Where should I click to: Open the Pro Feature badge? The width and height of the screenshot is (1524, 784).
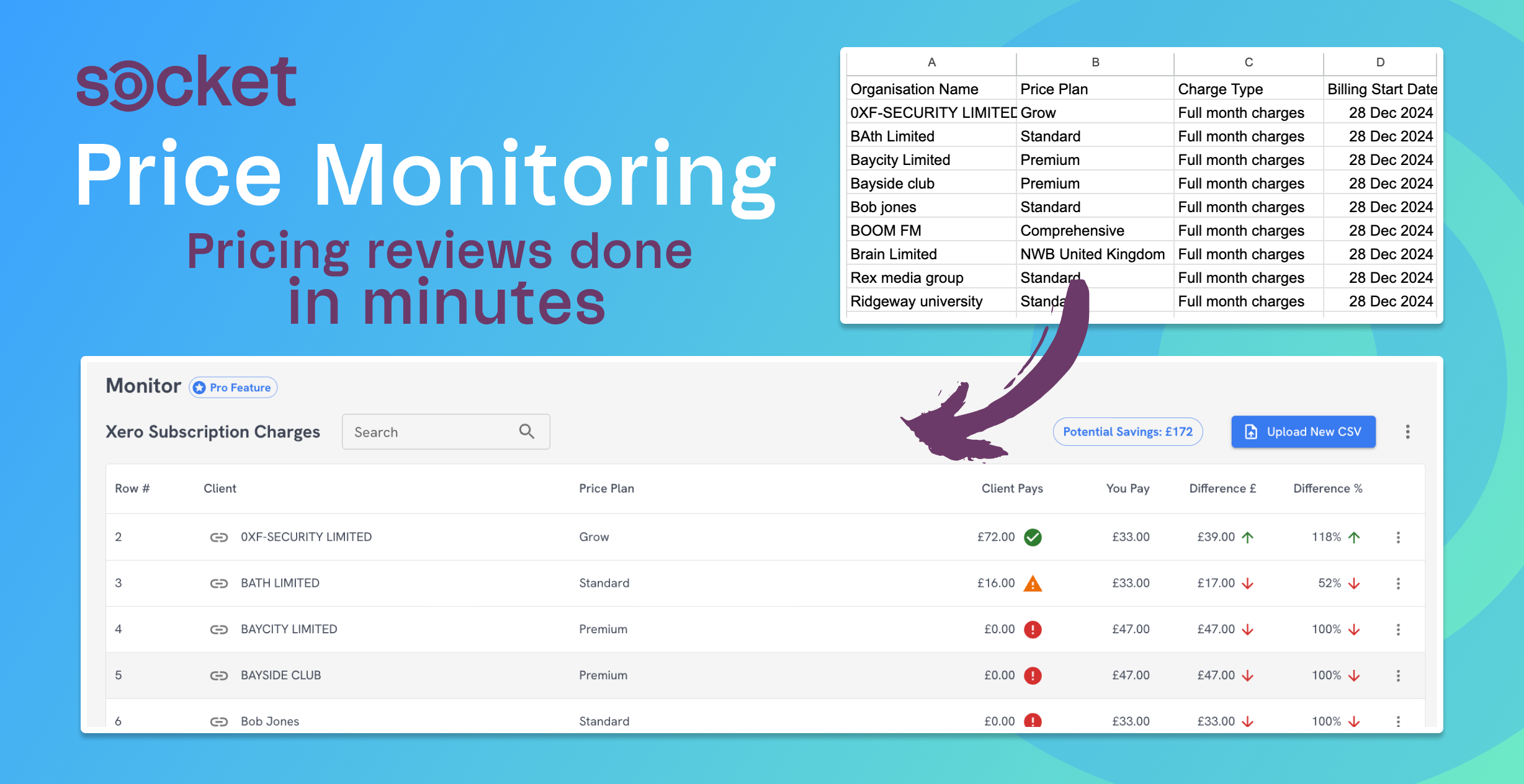click(x=233, y=388)
